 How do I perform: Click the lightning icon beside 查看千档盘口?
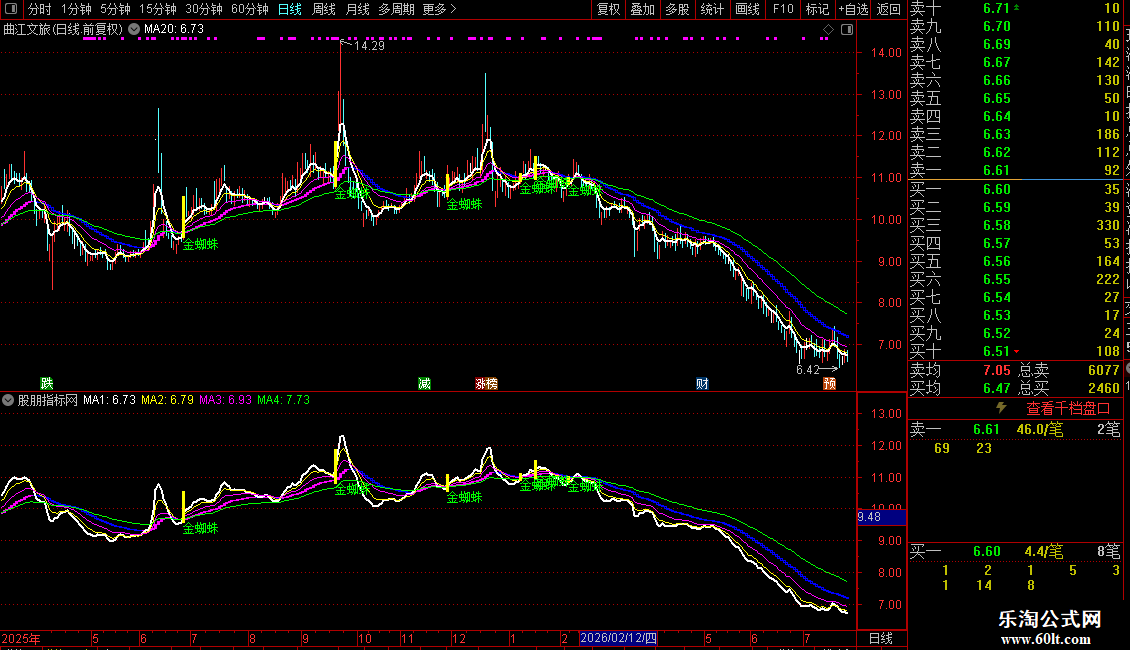(1001, 408)
